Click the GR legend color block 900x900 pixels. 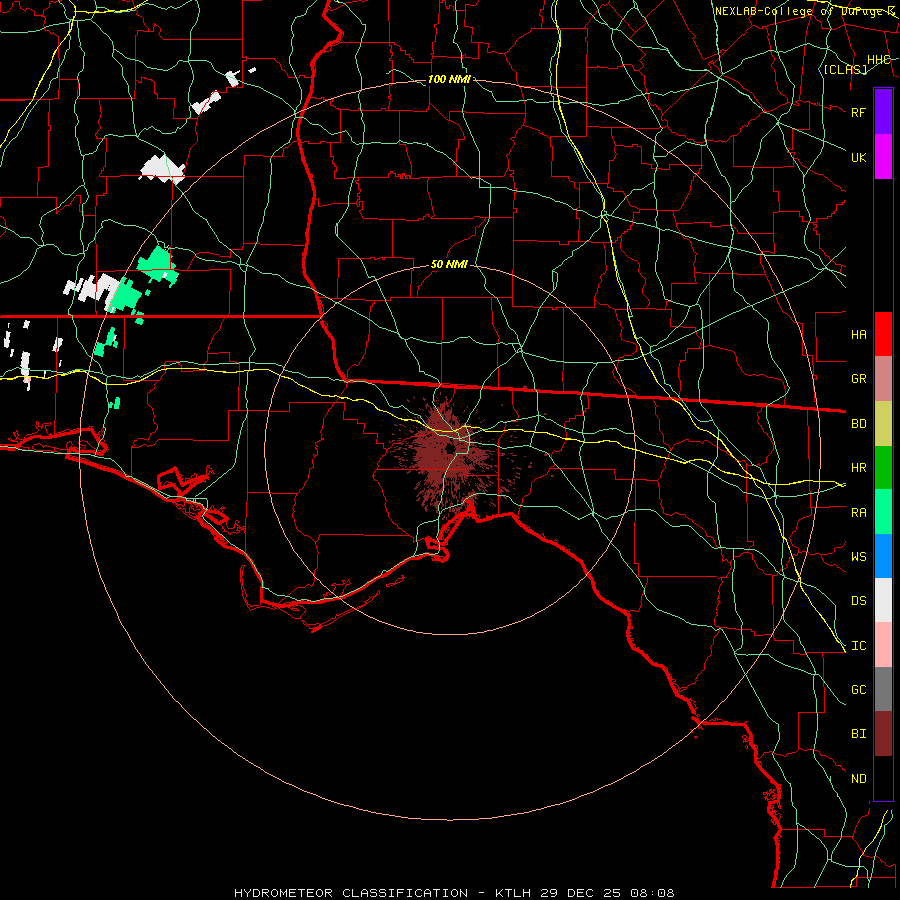883,379
